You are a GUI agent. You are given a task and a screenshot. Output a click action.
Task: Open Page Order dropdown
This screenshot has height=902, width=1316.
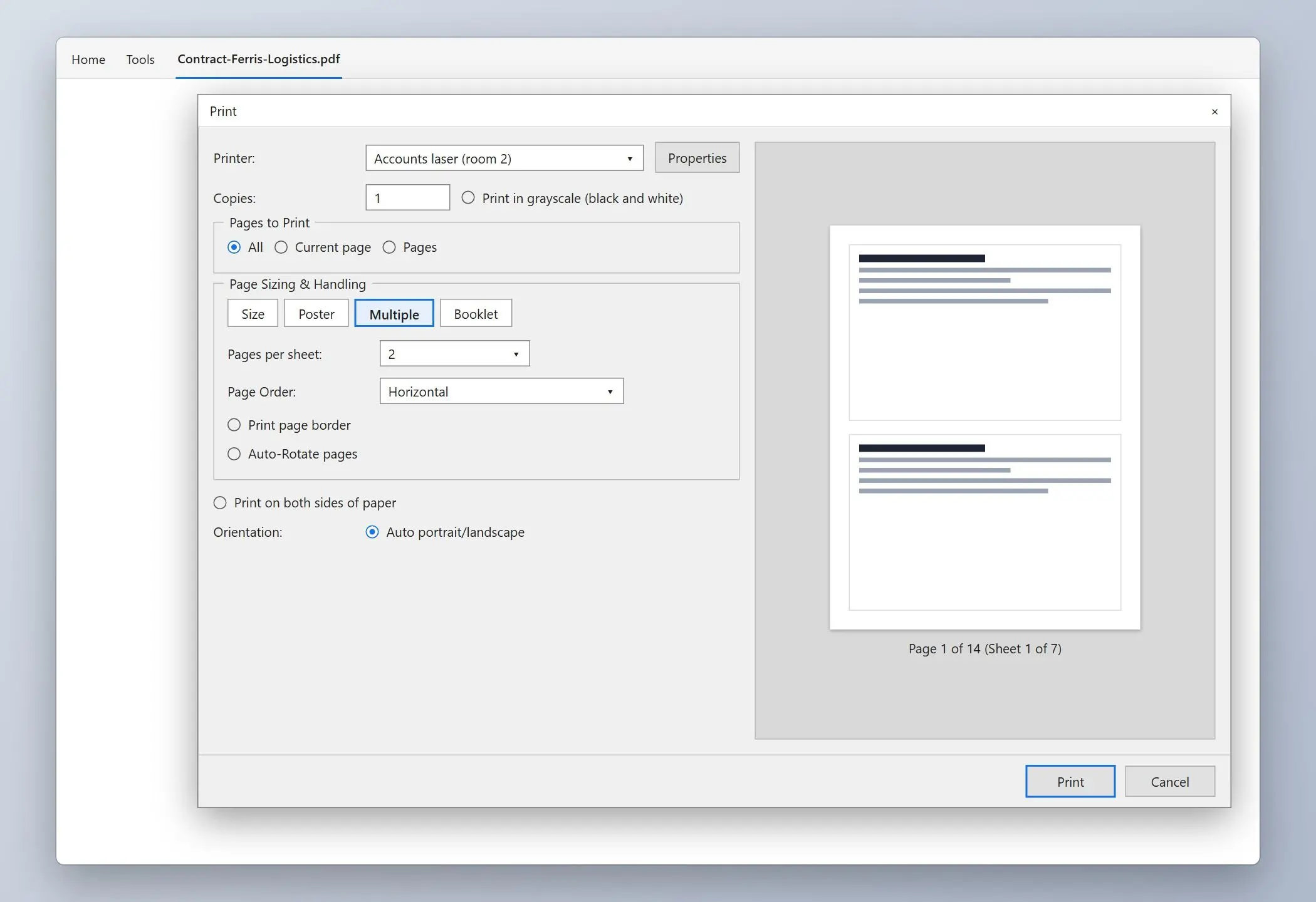tap(501, 391)
